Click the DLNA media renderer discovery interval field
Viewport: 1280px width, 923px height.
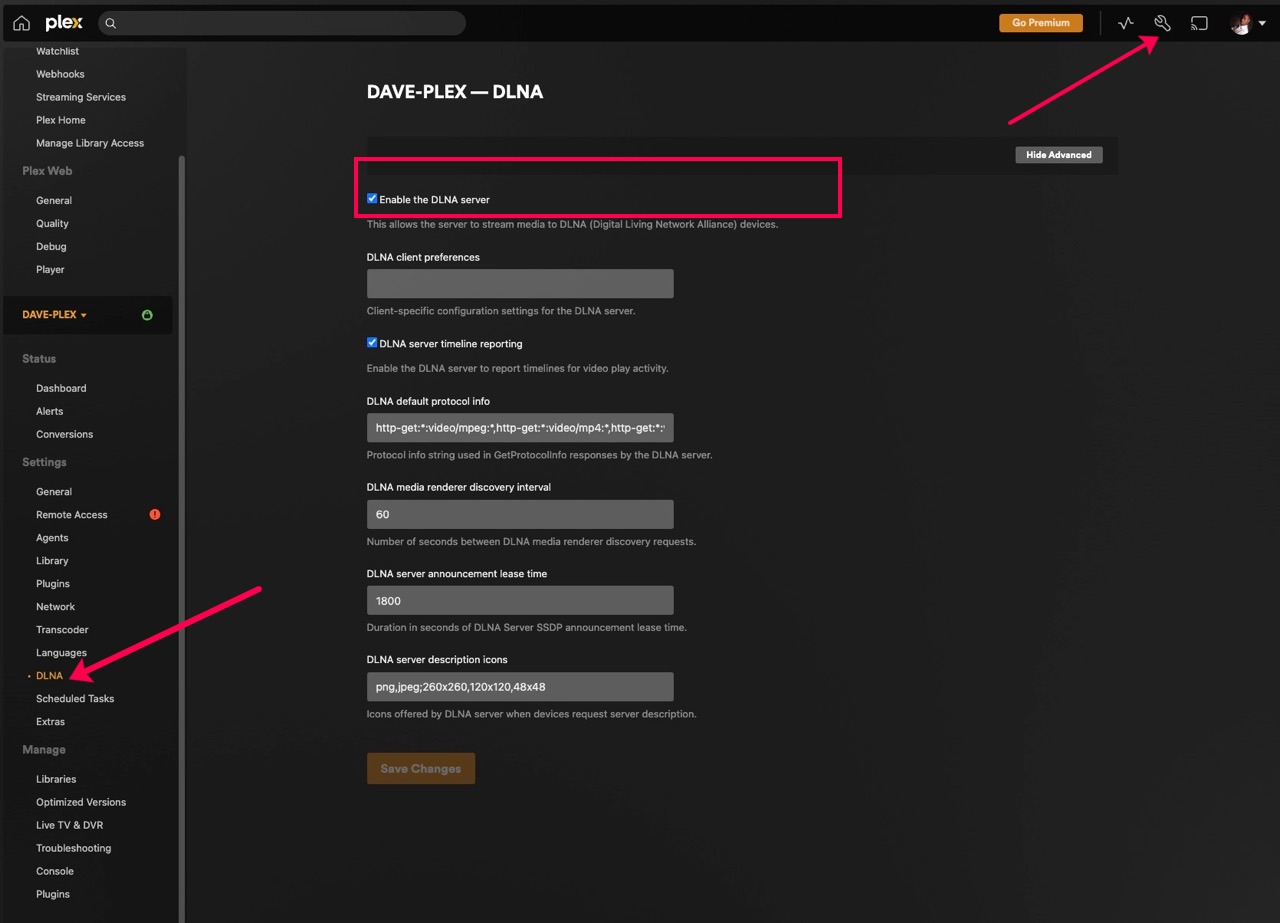click(x=519, y=513)
